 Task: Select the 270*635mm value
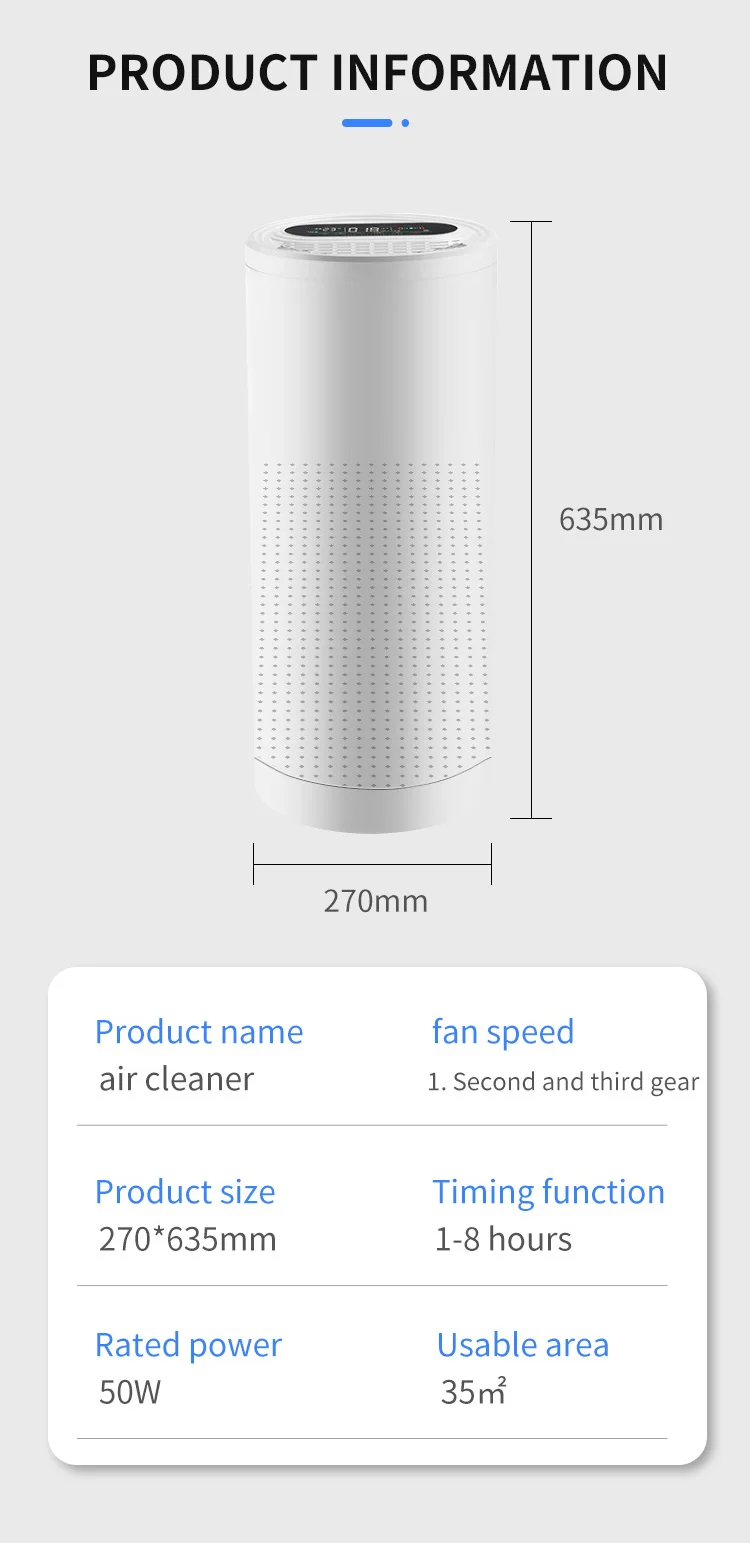187,1239
